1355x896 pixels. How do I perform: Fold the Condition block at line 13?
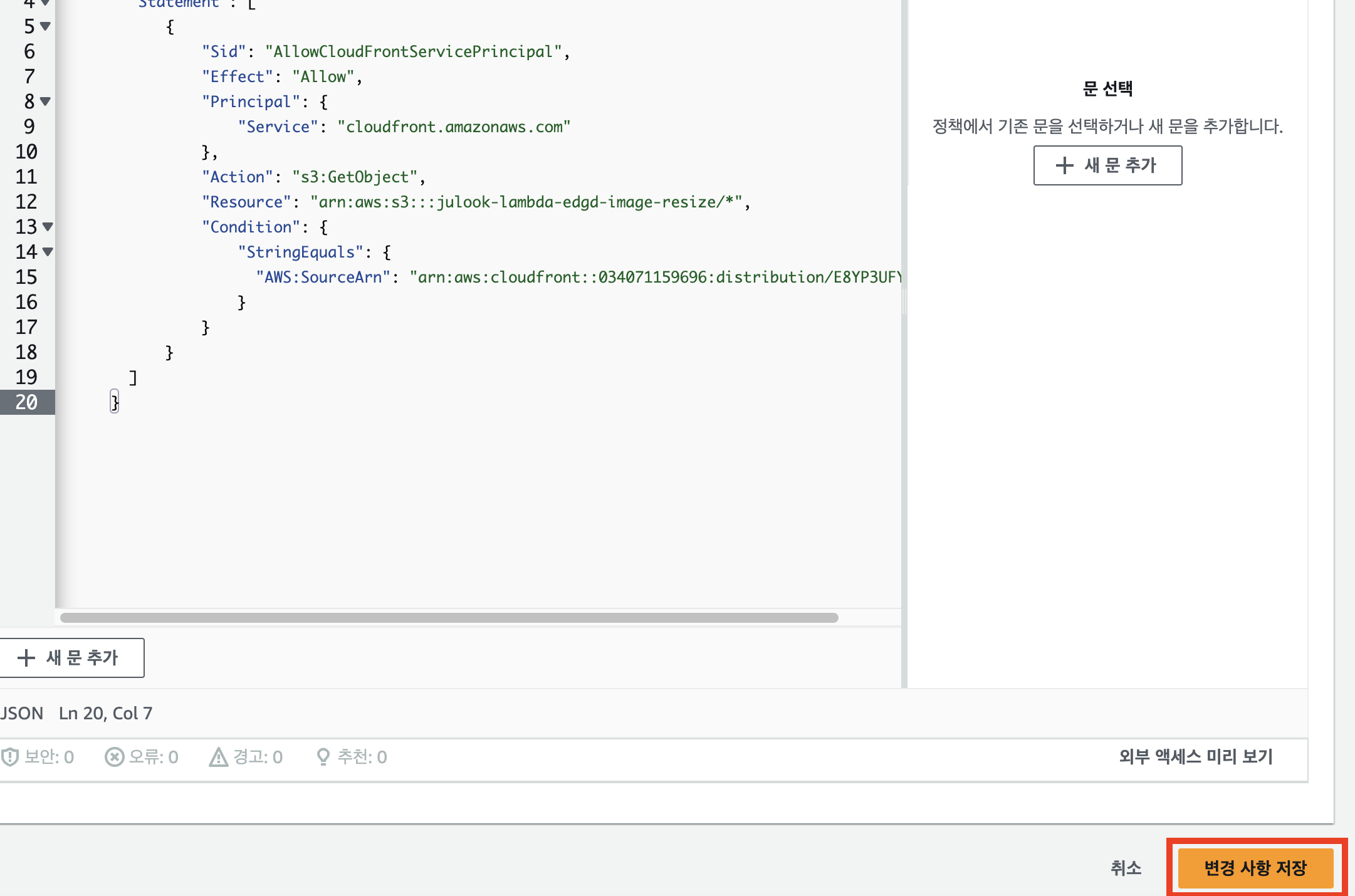tap(48, 227)
